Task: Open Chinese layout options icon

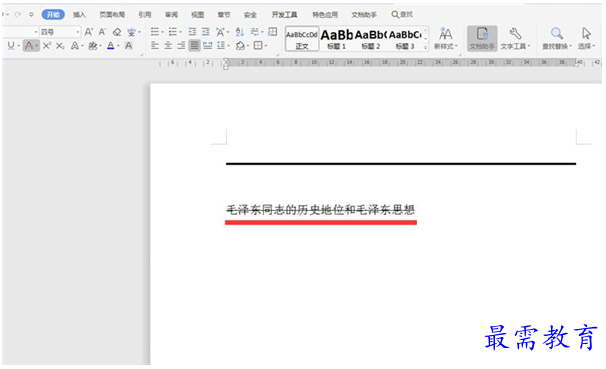Action: (x=220, y=32)
